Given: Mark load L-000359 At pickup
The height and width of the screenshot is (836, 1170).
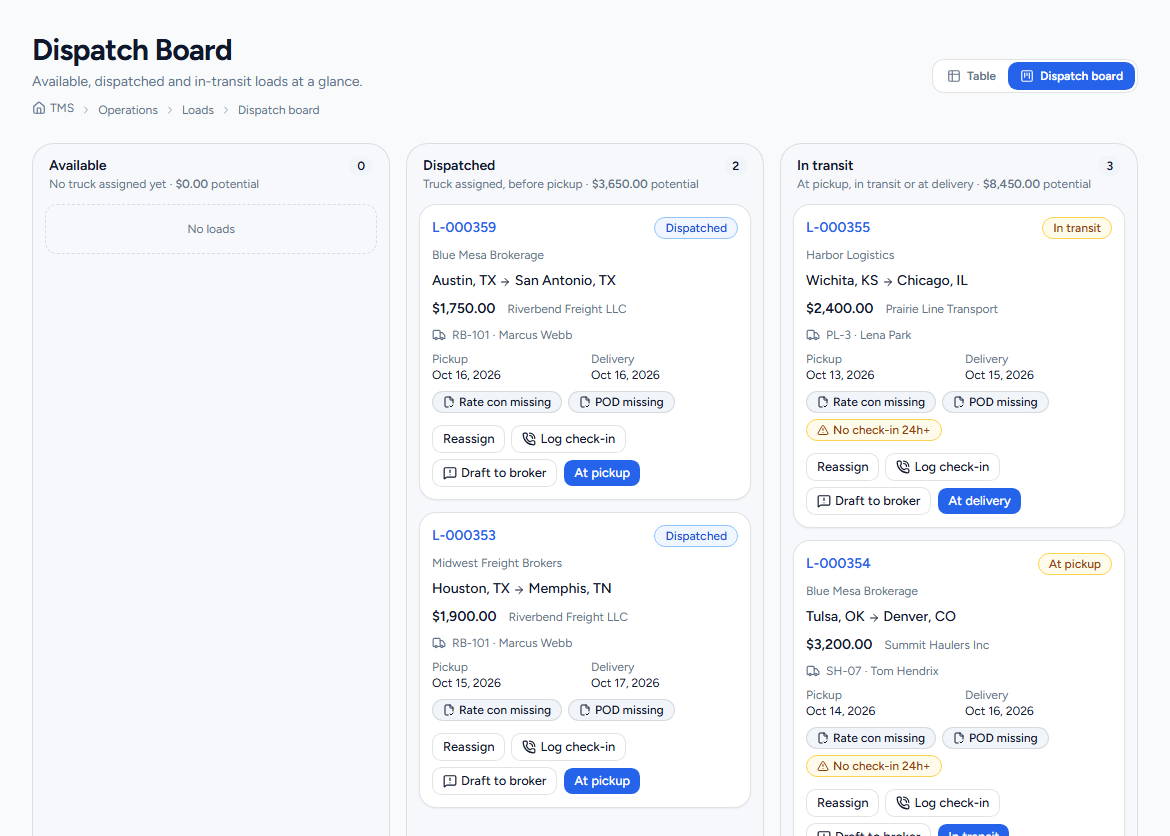Looking at the screenshot, I should point(602,473).
